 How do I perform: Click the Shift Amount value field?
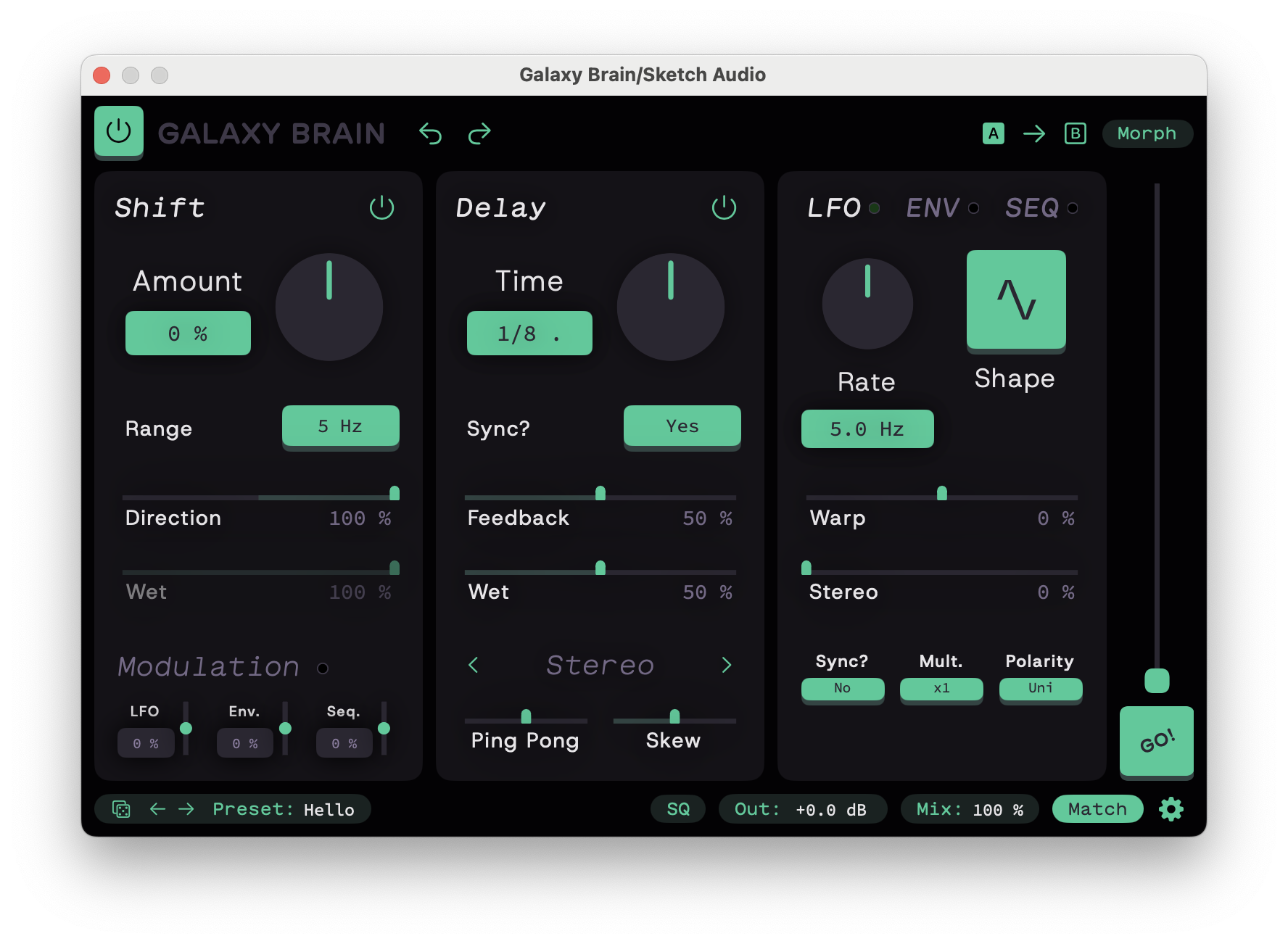pos(188,334)
